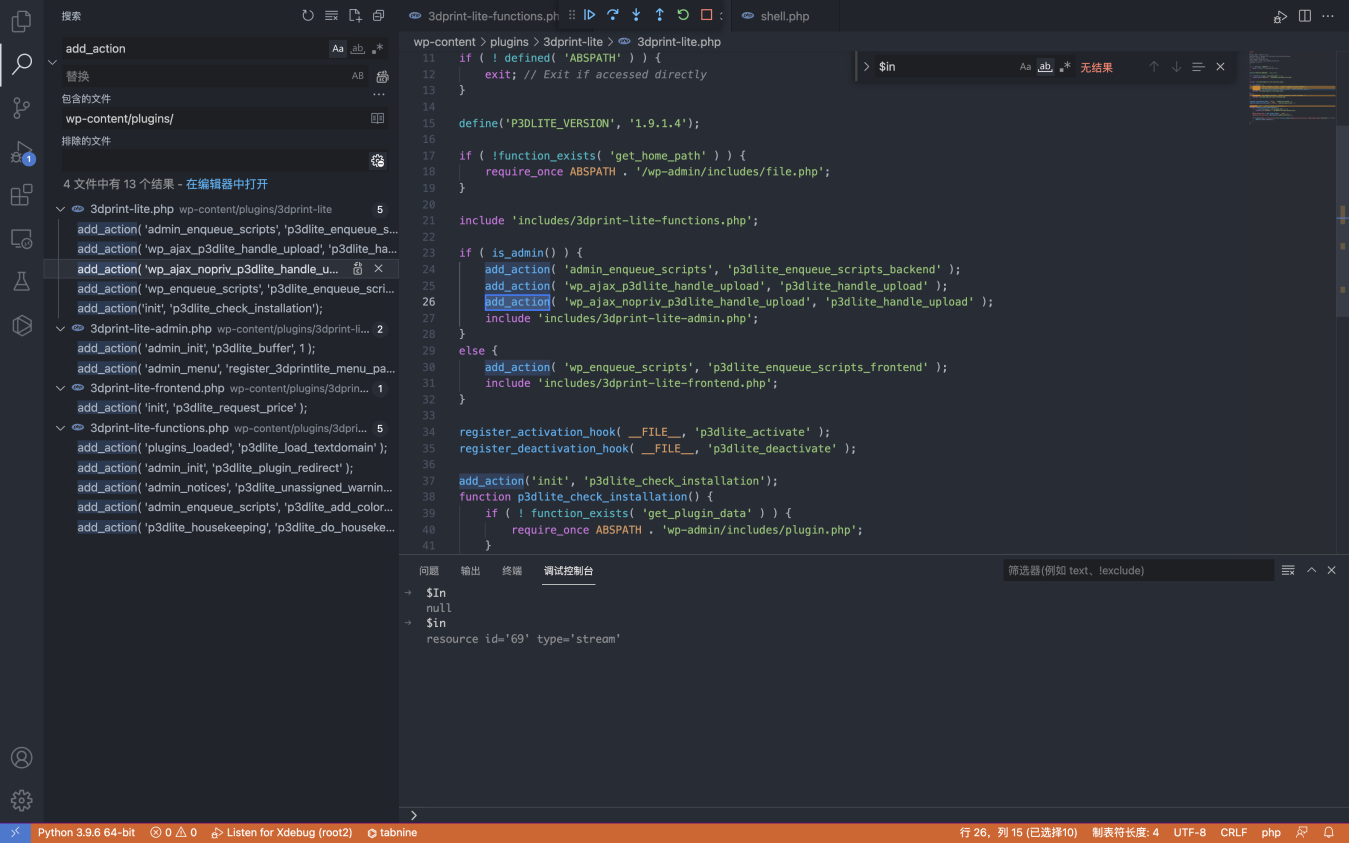The height and width of the screenshot is (843, 1349).
Task: Click the debug Step Over button
Action: click(x=612, y=15)
